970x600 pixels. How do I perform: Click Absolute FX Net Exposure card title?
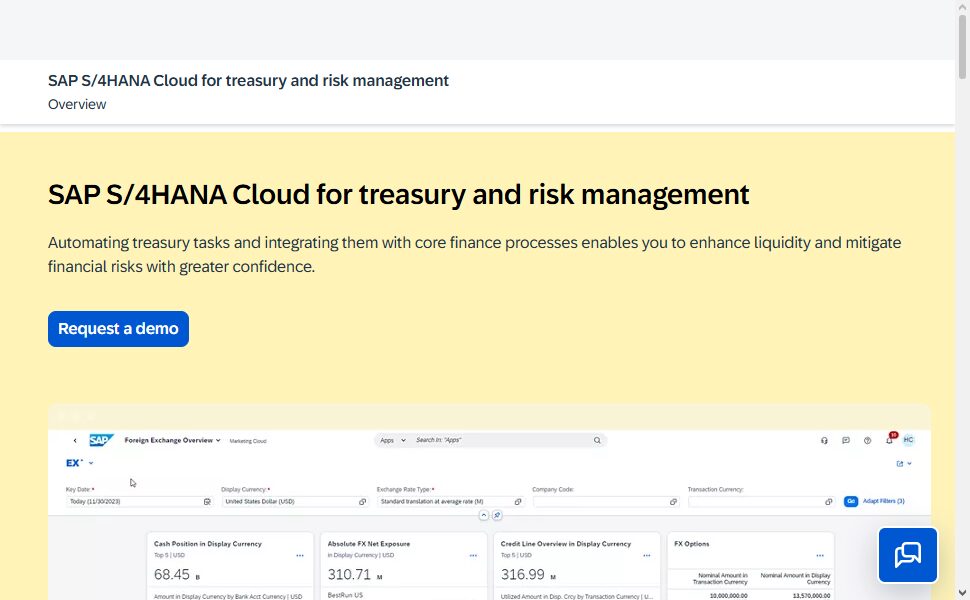tap(369, 544)
